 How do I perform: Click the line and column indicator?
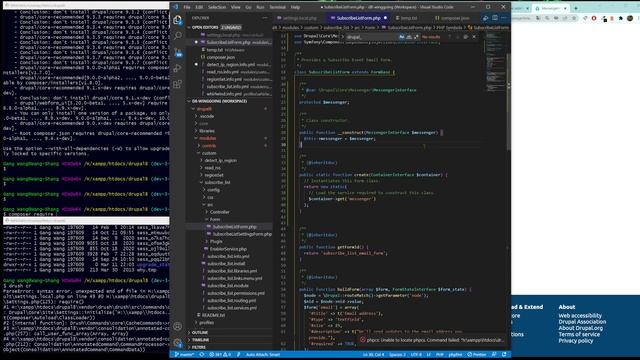[x=373, y=355]
